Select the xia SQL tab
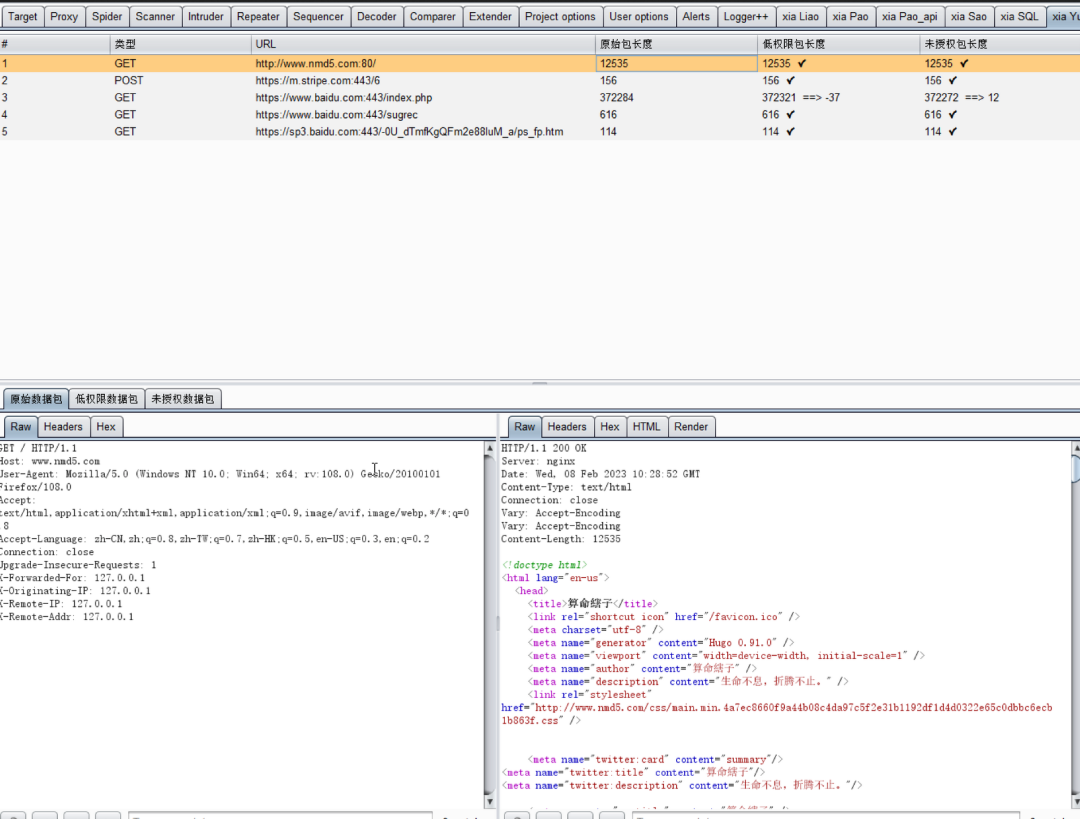Viewport: 1080px width, 819px height. [x=1019, y=17]
